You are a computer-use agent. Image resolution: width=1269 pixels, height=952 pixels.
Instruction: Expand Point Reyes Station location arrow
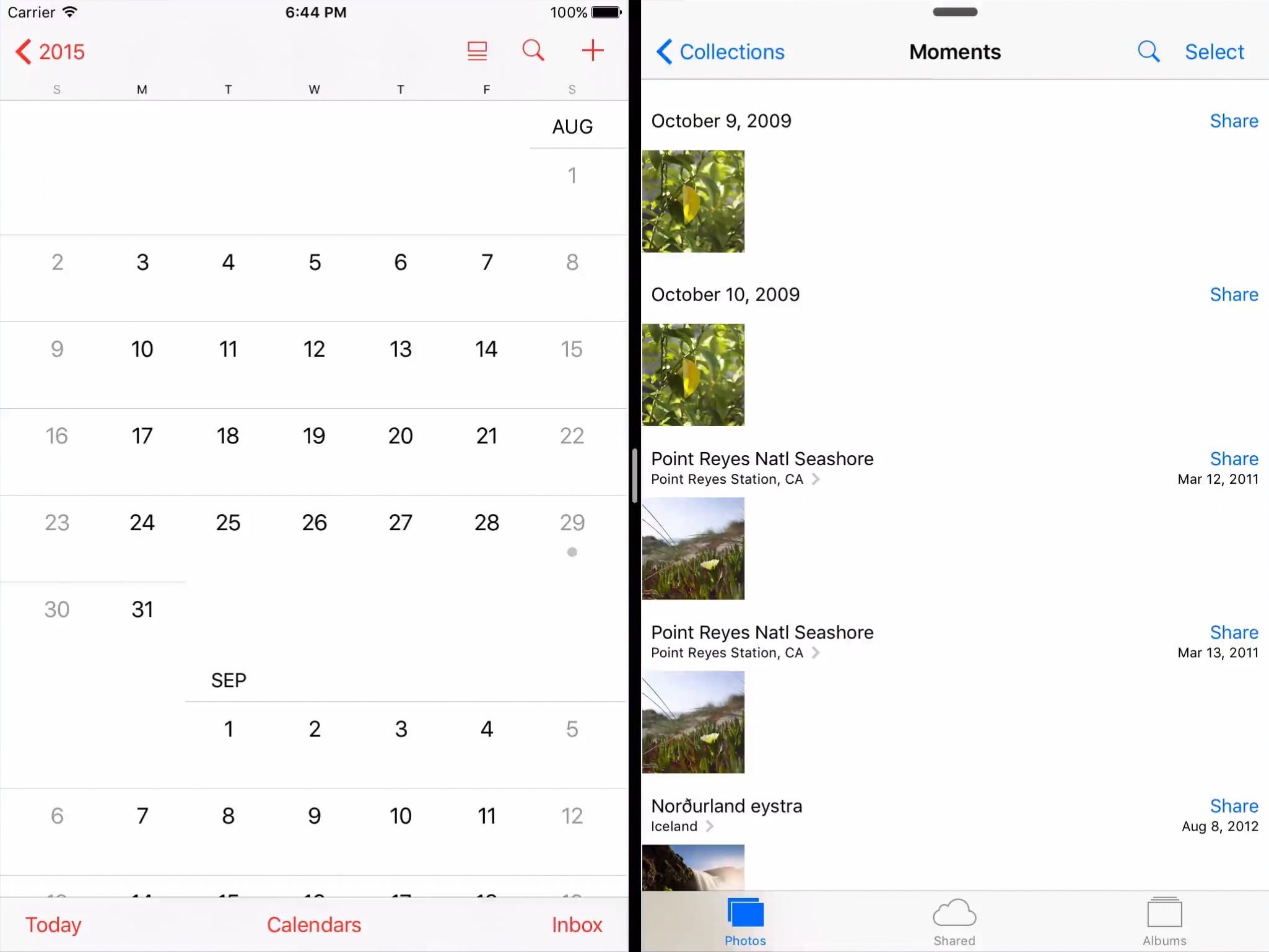point(816,479)
